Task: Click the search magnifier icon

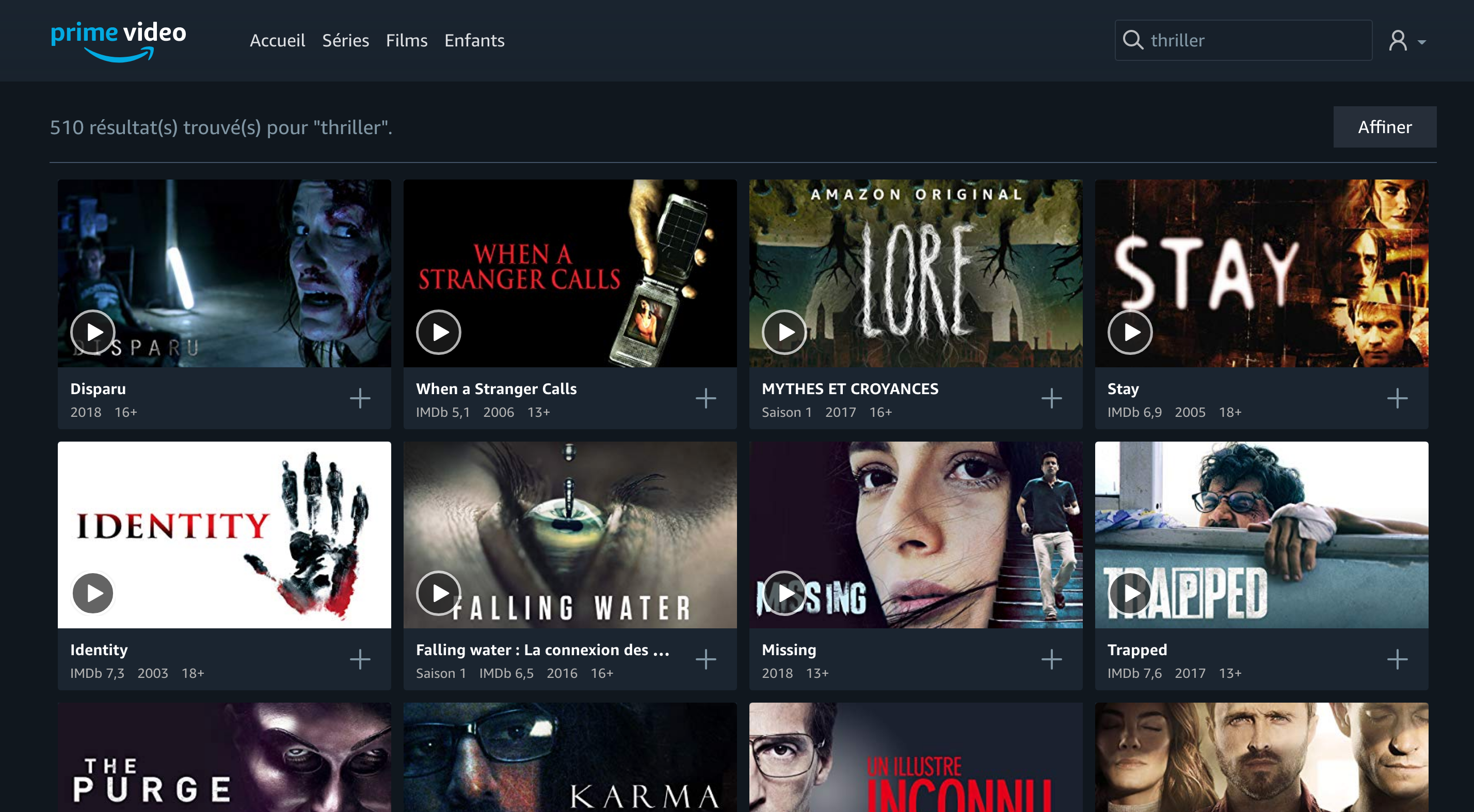Action: 1132,40
